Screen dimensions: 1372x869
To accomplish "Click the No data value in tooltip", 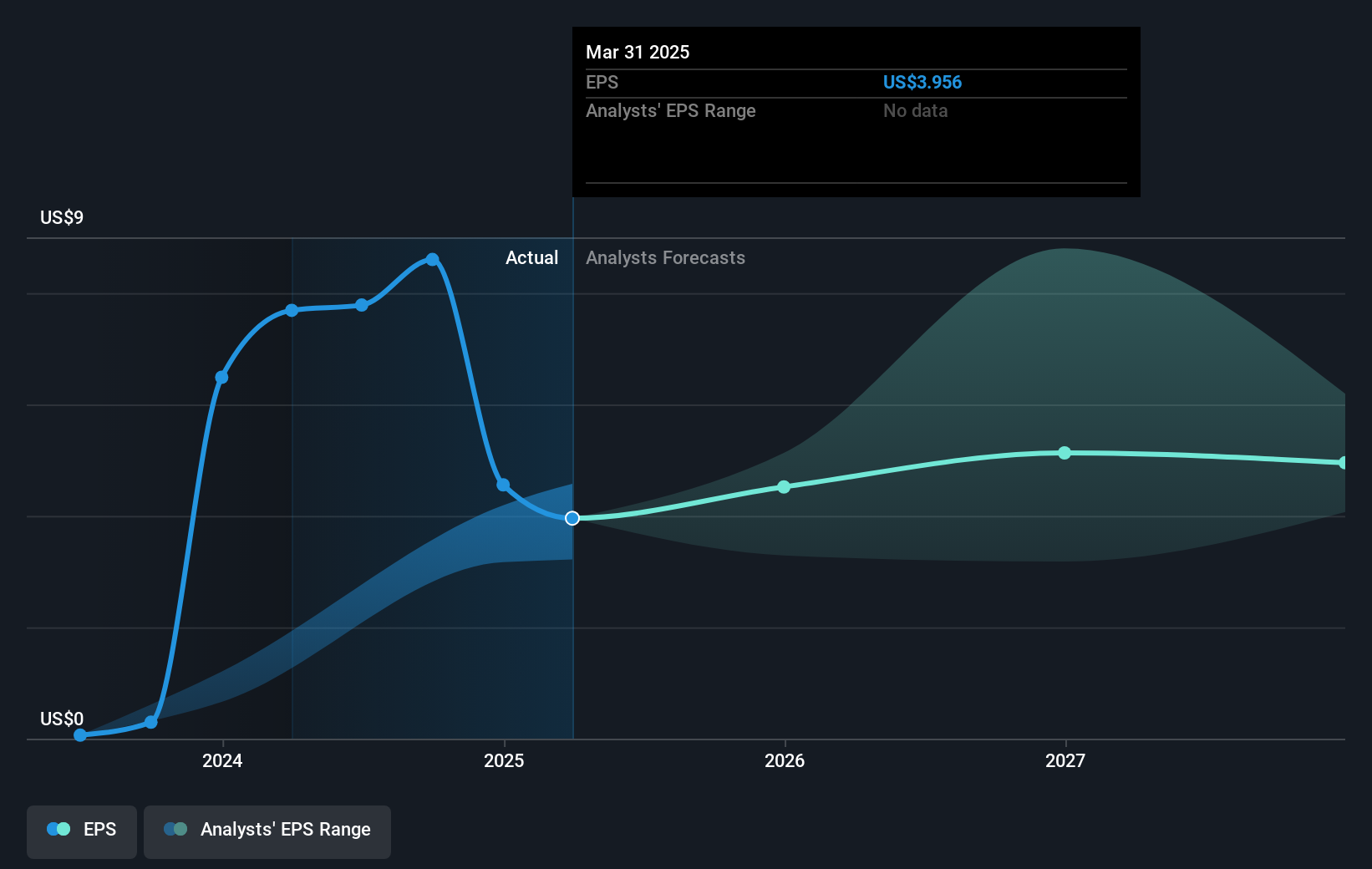I will [915, 110].
